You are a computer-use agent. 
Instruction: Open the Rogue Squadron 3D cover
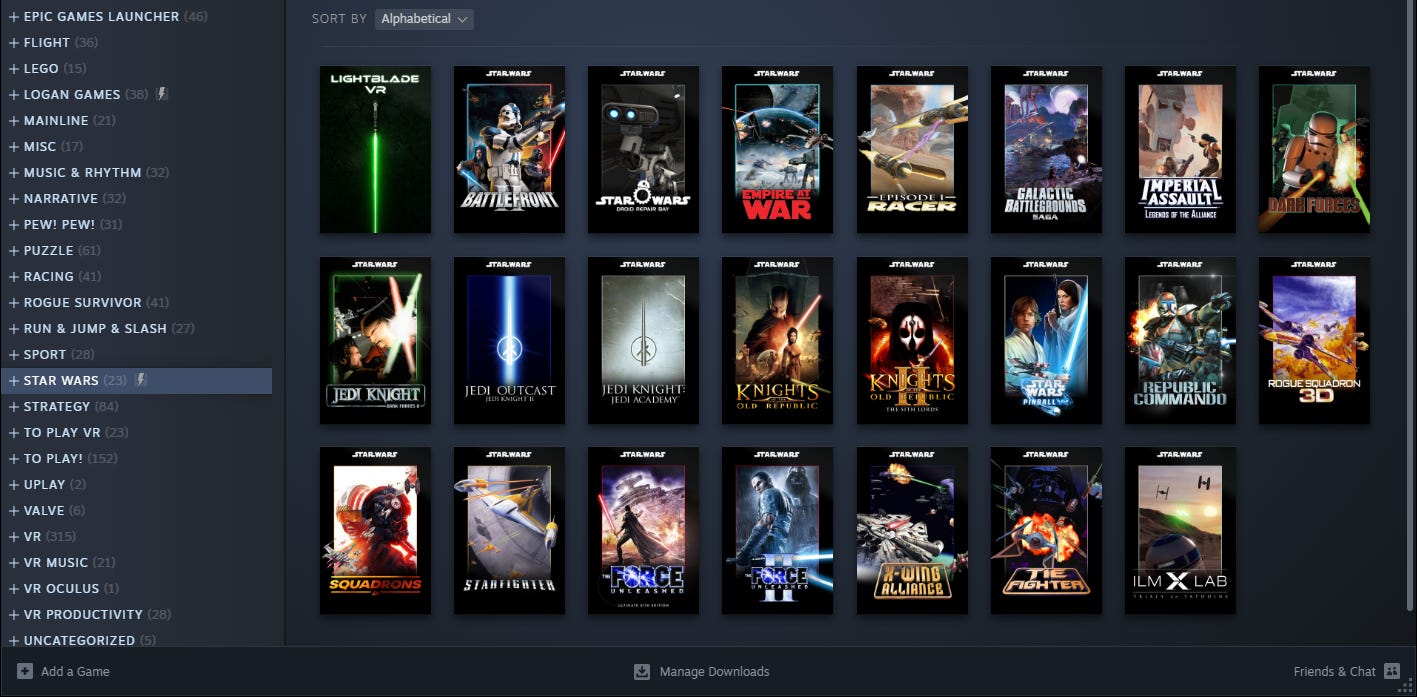coord(1314,340)
